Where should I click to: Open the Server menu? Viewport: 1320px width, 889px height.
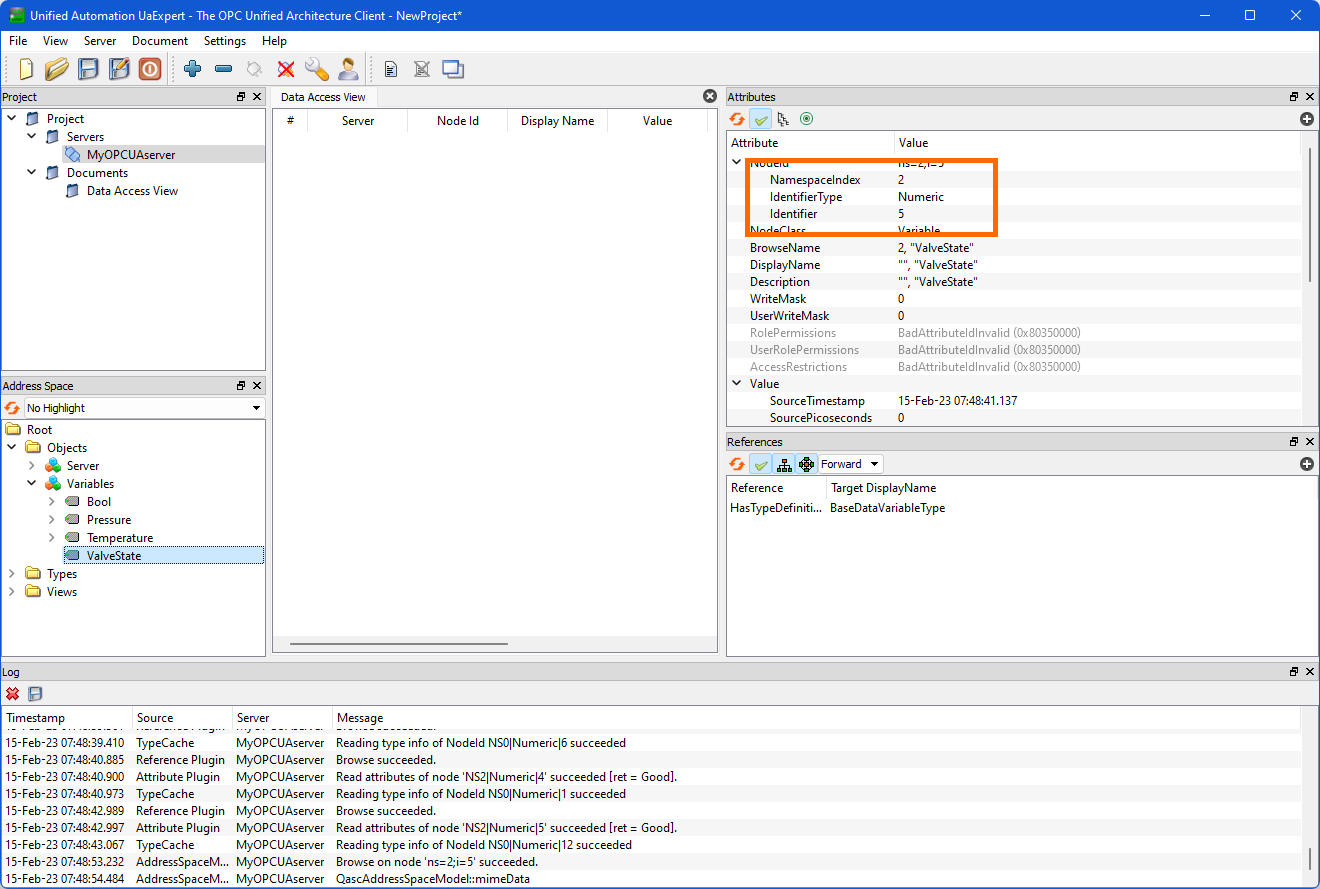coord(100,41)
